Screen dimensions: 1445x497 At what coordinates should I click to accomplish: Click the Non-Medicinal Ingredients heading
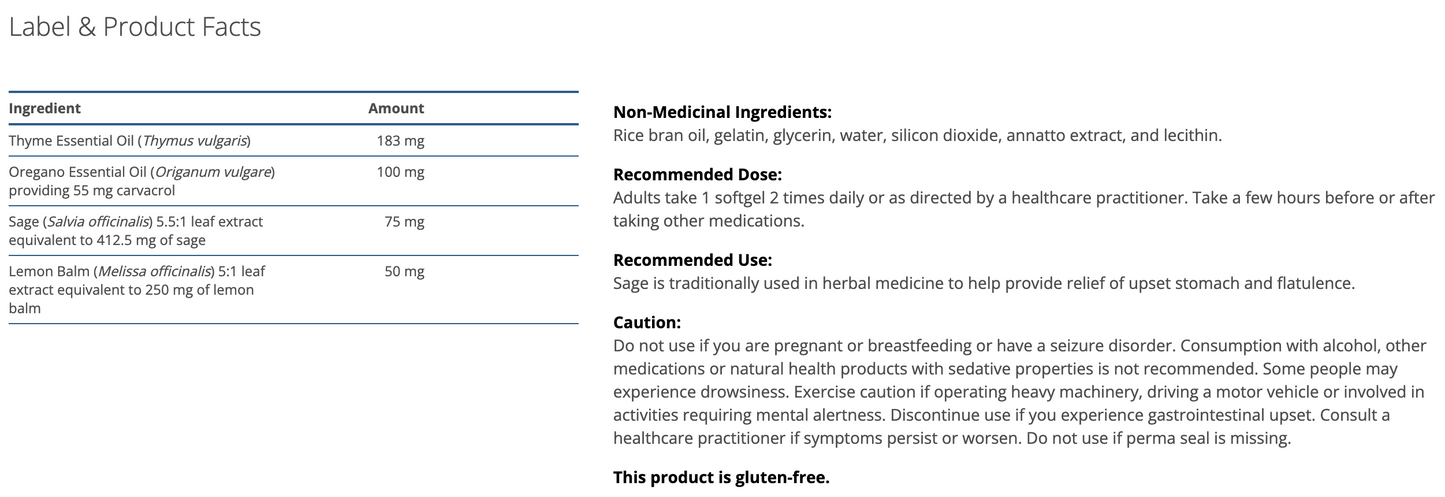[722, 112]
